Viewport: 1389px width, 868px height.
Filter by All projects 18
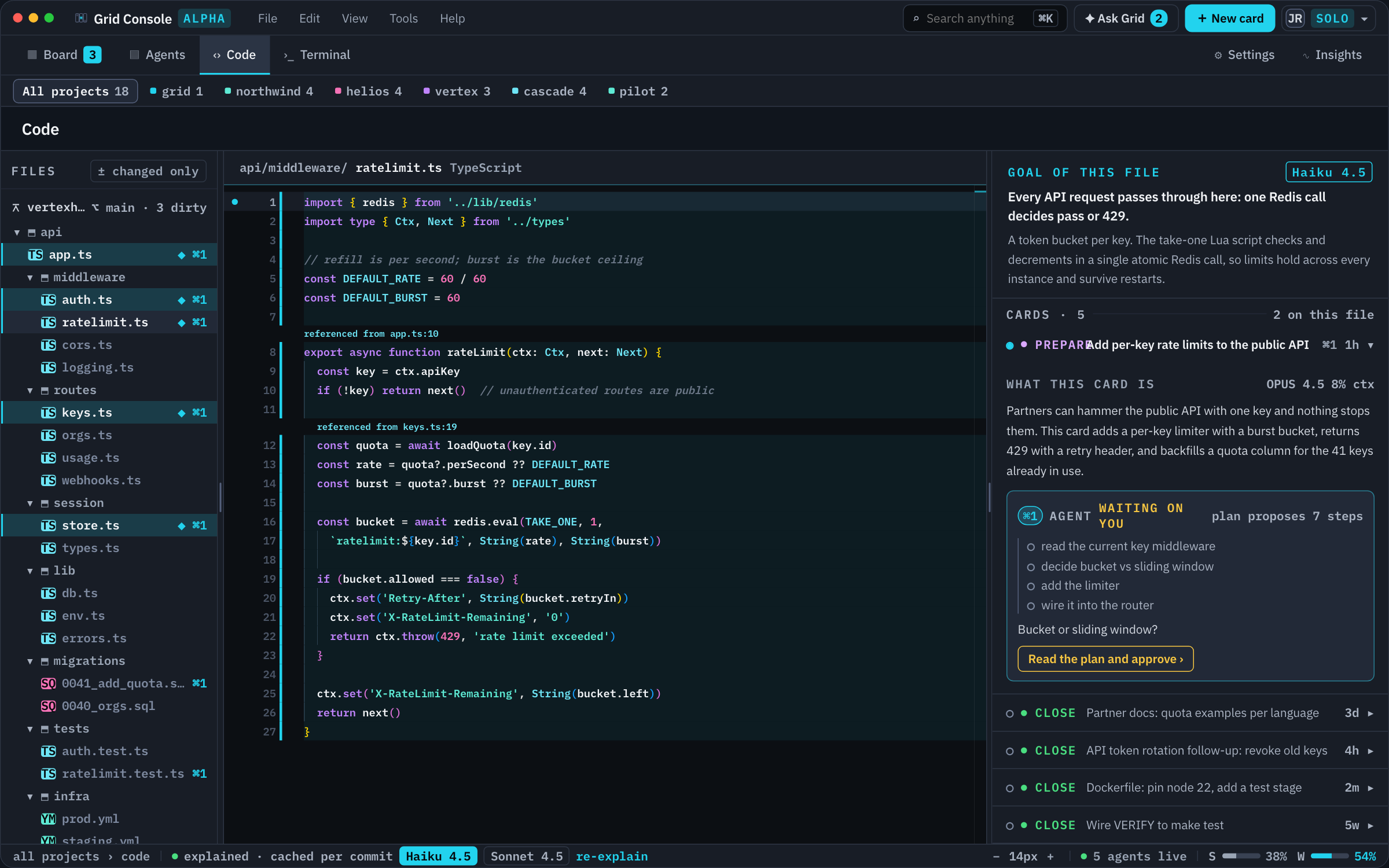click(x=75, y=91)
